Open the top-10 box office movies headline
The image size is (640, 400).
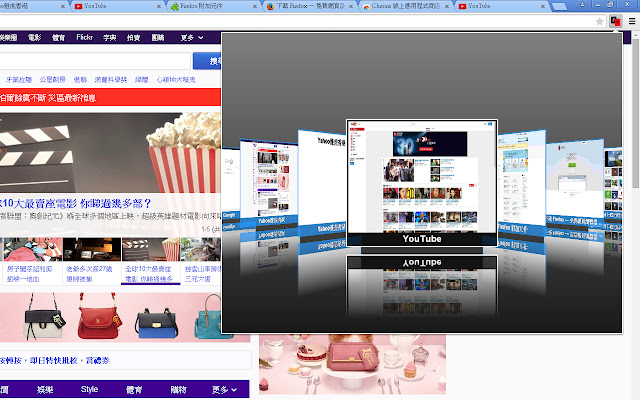[76, 203]
